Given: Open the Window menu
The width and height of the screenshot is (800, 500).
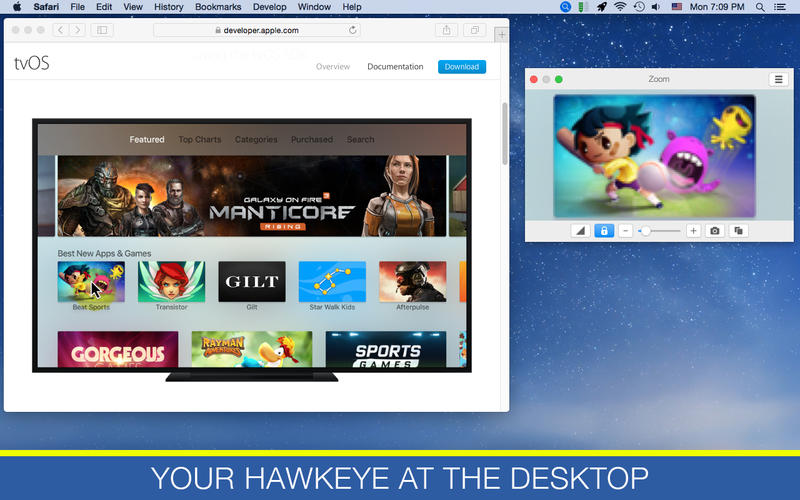Looking at the screenshot, I should pos(314,7).
